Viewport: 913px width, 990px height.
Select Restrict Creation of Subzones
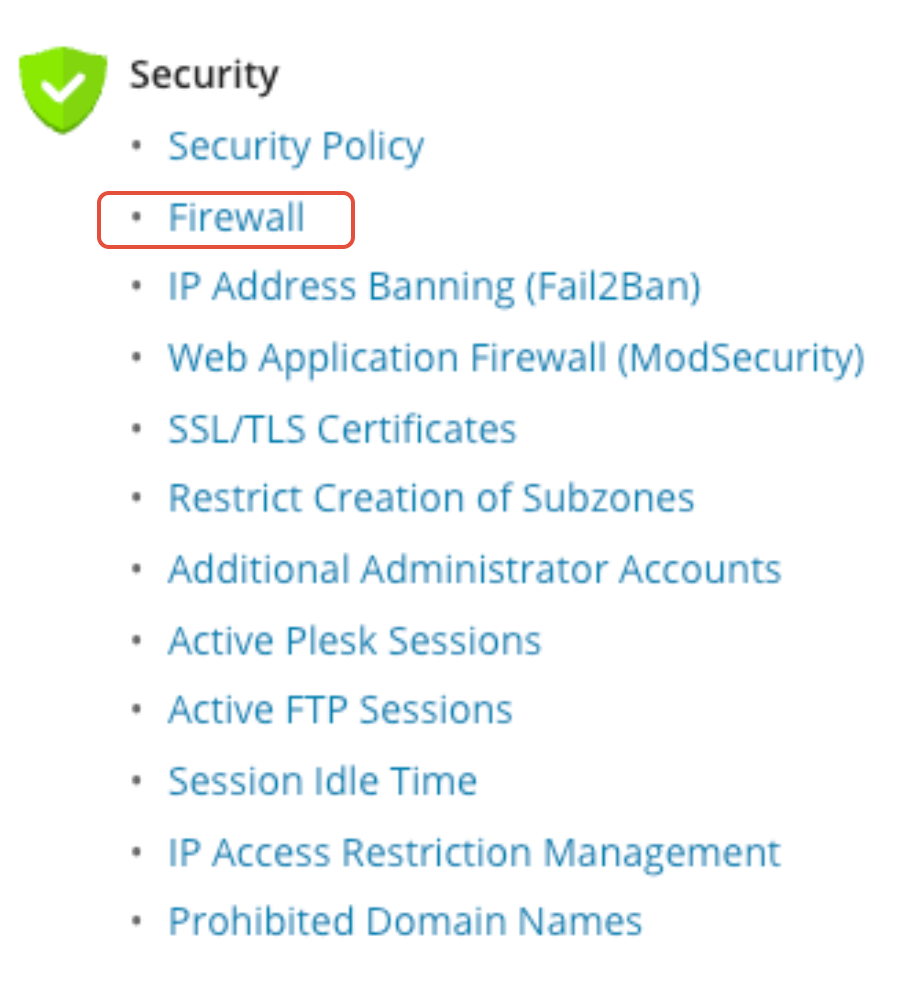point(431,498)
